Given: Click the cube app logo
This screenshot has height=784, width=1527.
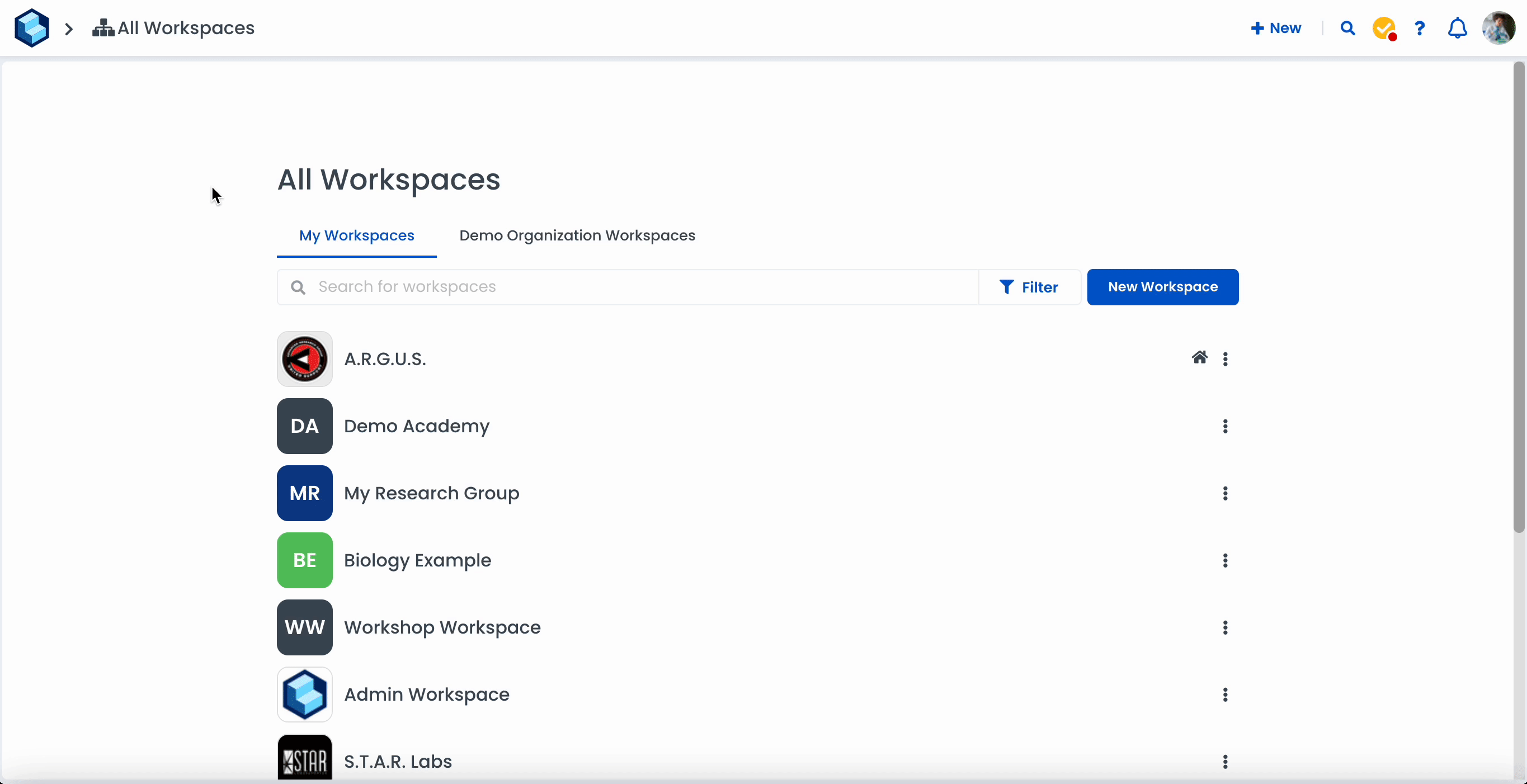Looking at the screenshot, I should (x=31, y=28).
